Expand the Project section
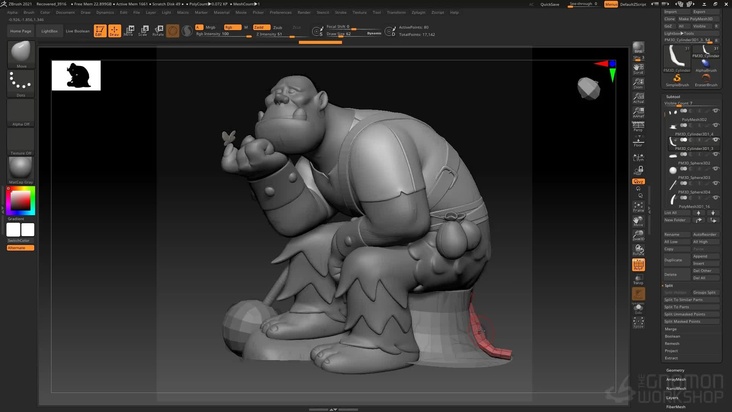This screenshot has height=412, width=732. point(671,351)
